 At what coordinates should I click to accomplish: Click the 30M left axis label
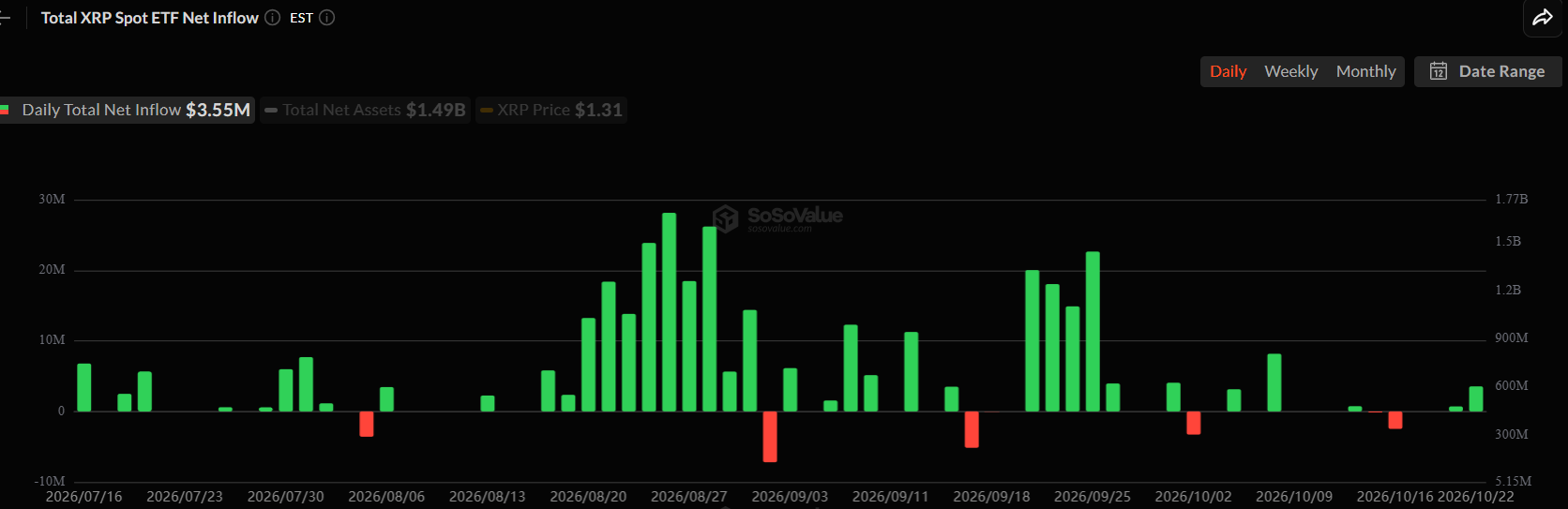52,199
